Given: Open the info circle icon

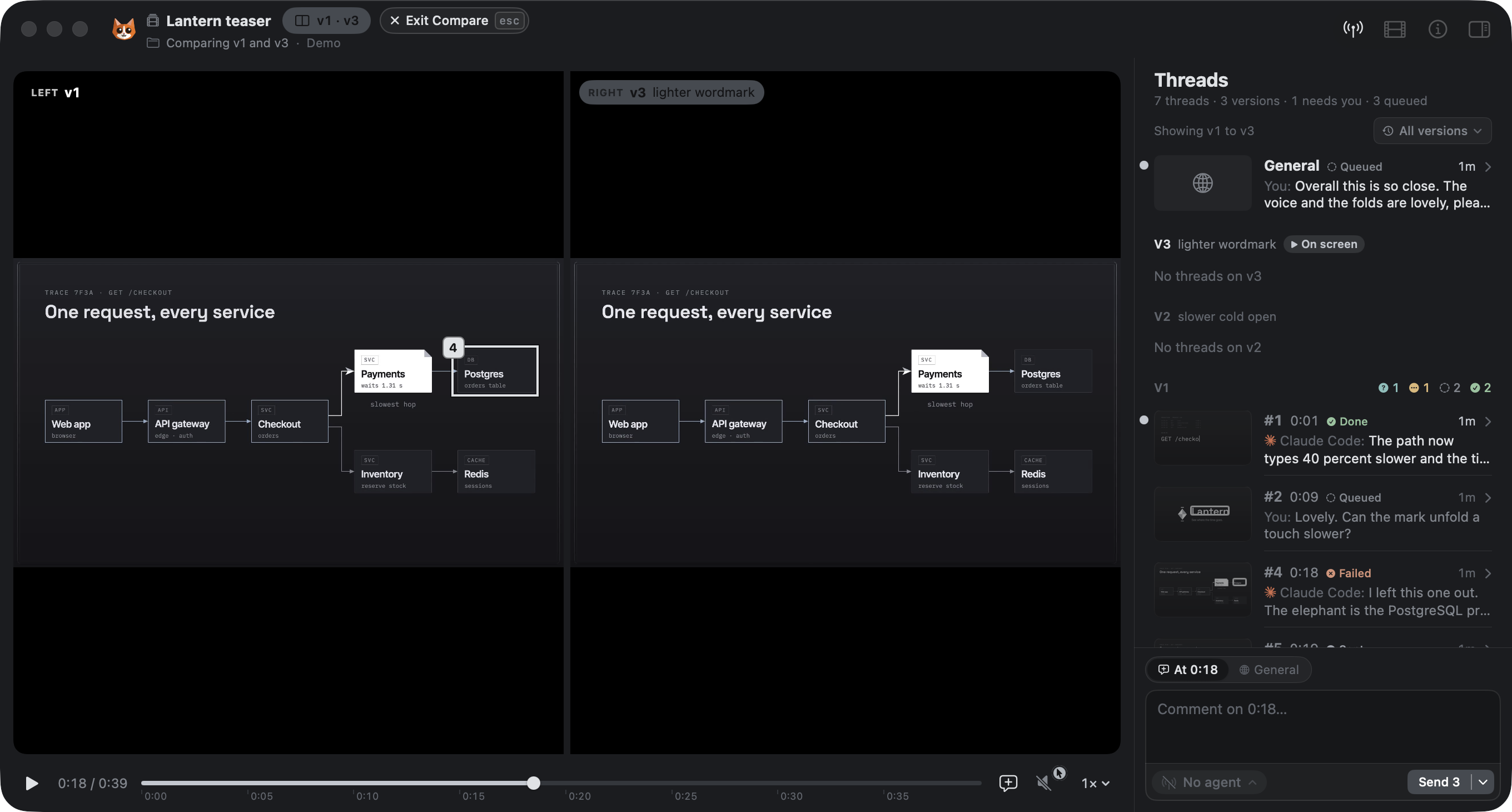Looking at the screenshot, I should pos(1437,29).
